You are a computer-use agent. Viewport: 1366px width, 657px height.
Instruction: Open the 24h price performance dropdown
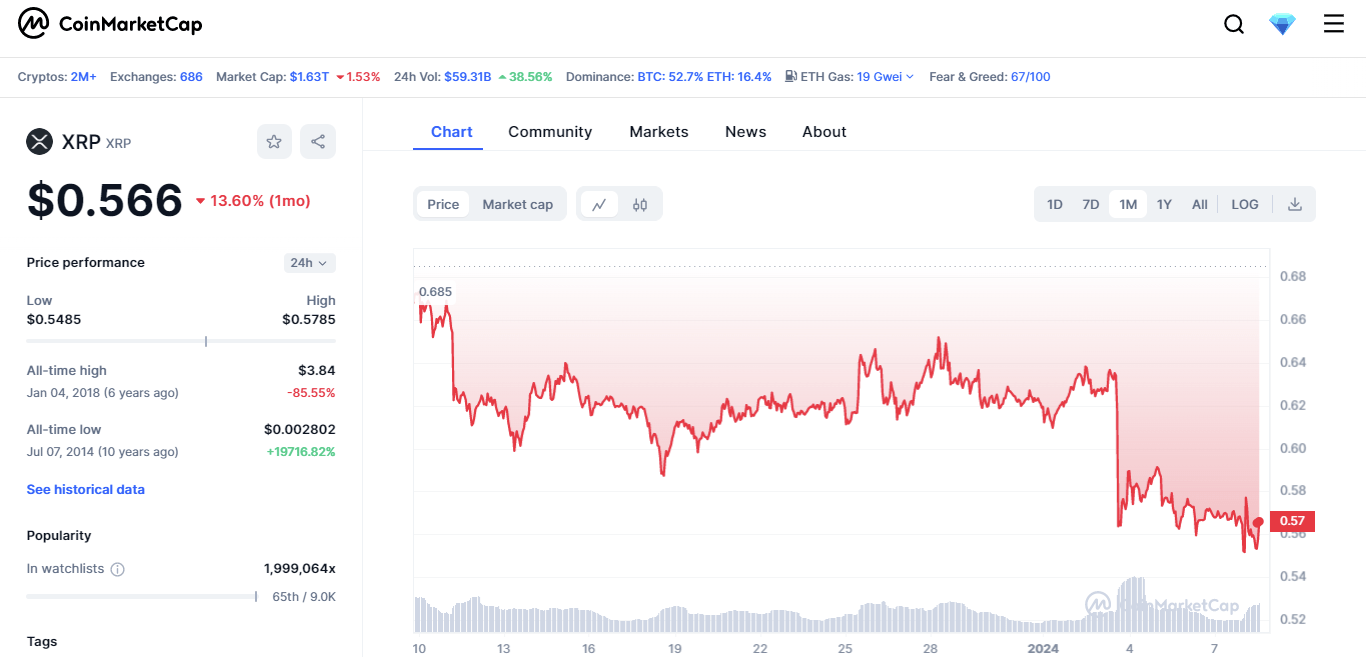(310, 263)
